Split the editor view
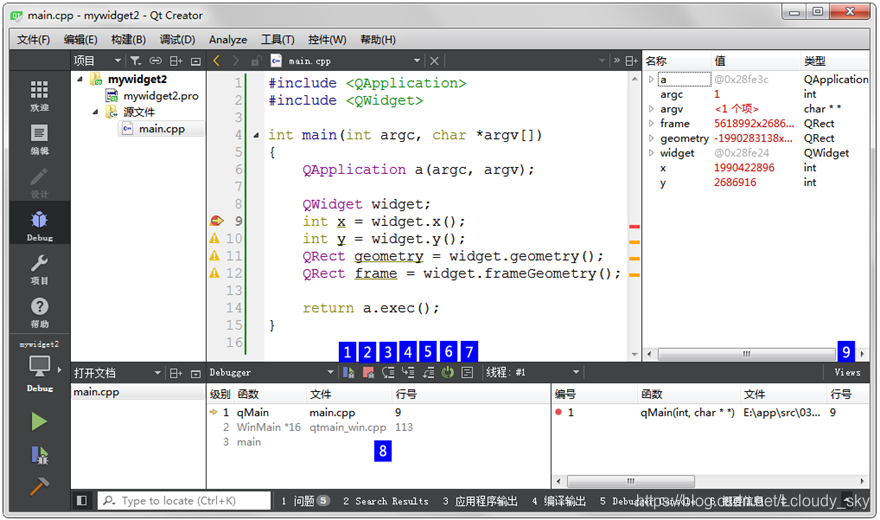Viewport: 880px width, 520px height. 631,61
